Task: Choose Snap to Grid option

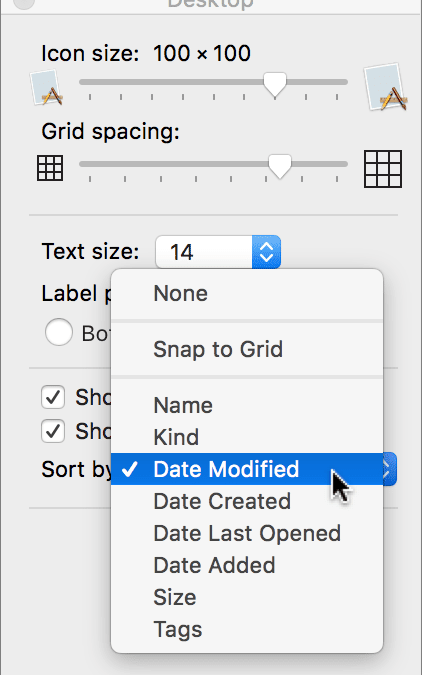Action: [247, 349]
